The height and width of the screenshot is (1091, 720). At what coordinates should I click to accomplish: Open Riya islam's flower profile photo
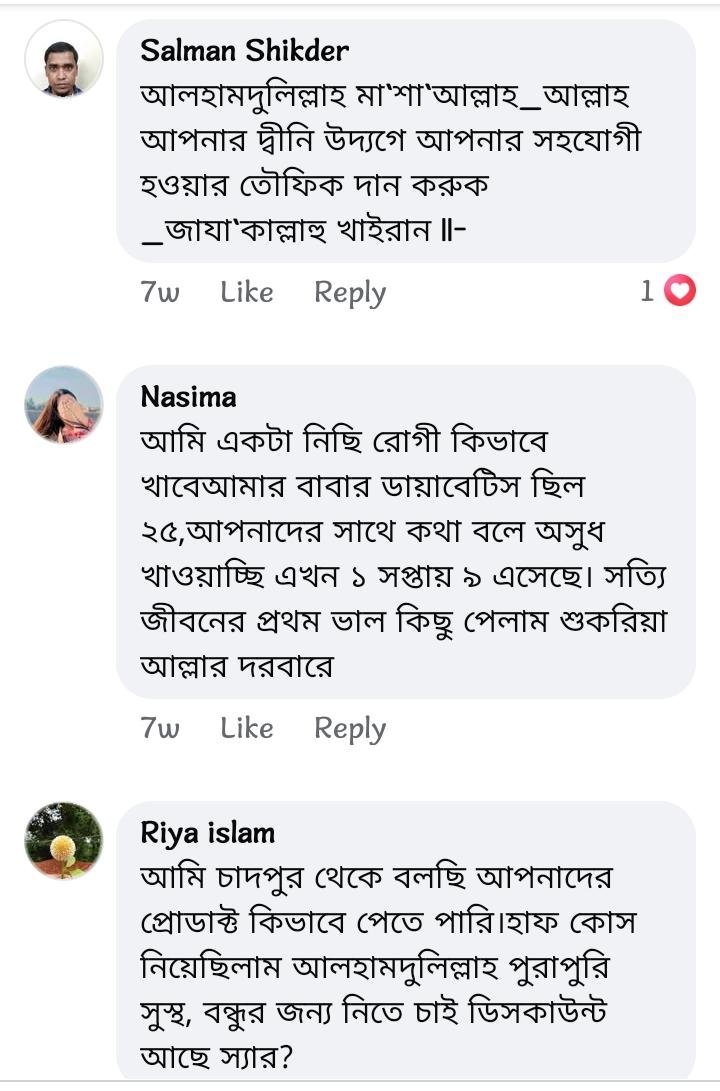pos(64,840)
